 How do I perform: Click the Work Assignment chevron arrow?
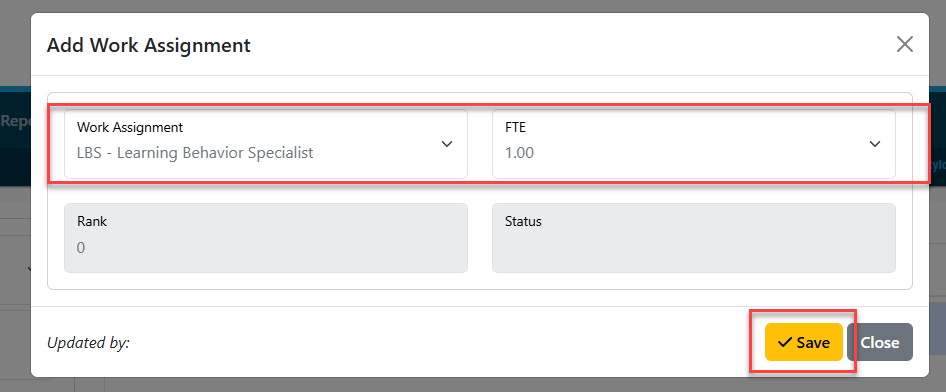[447, 144]
